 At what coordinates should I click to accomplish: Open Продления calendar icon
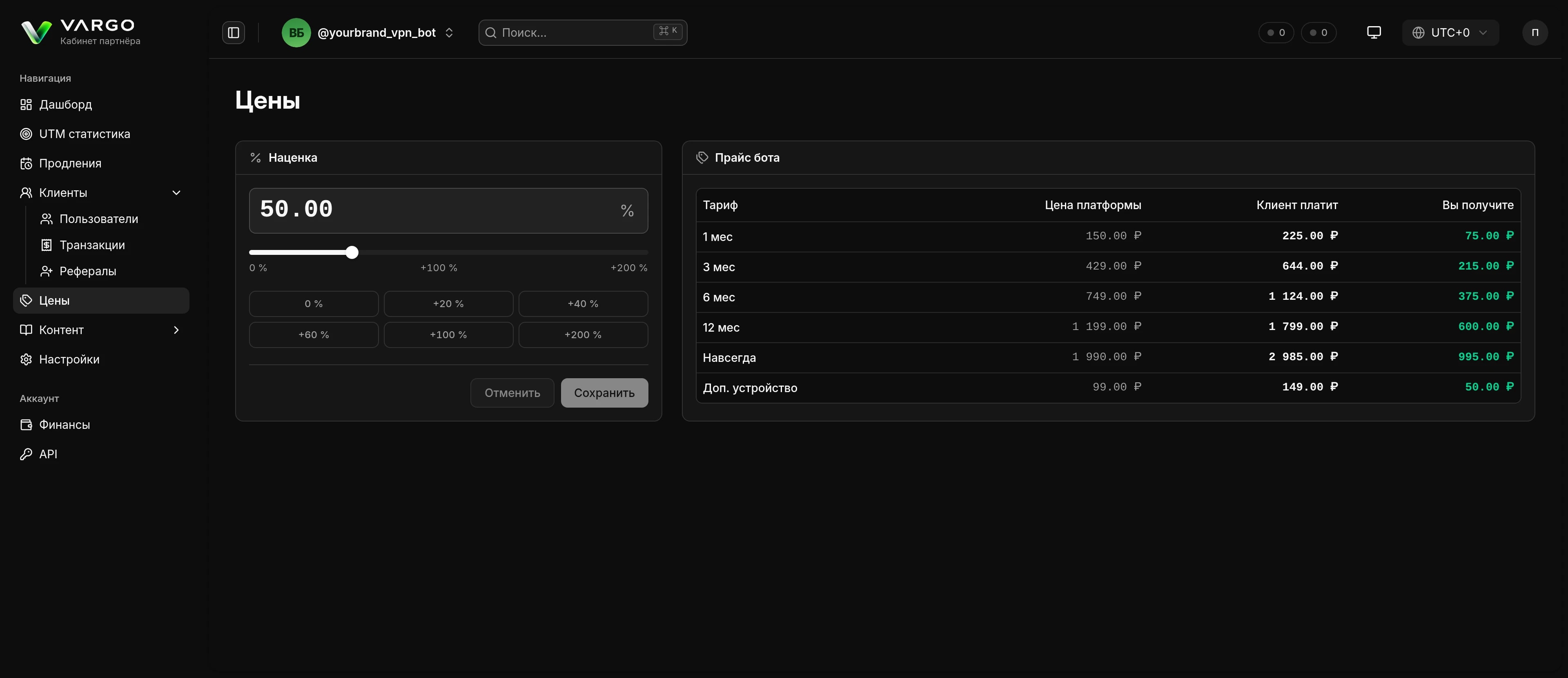click(26, 163)
